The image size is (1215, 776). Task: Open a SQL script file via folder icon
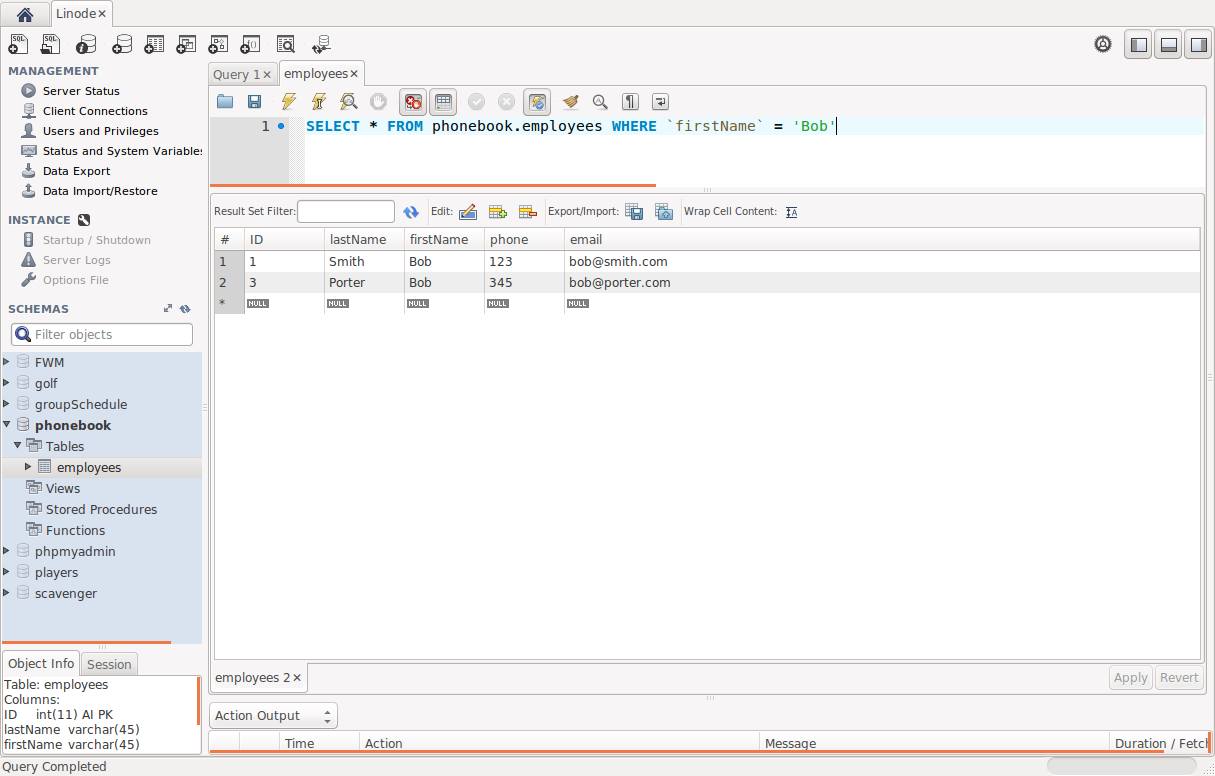(225, 101)
